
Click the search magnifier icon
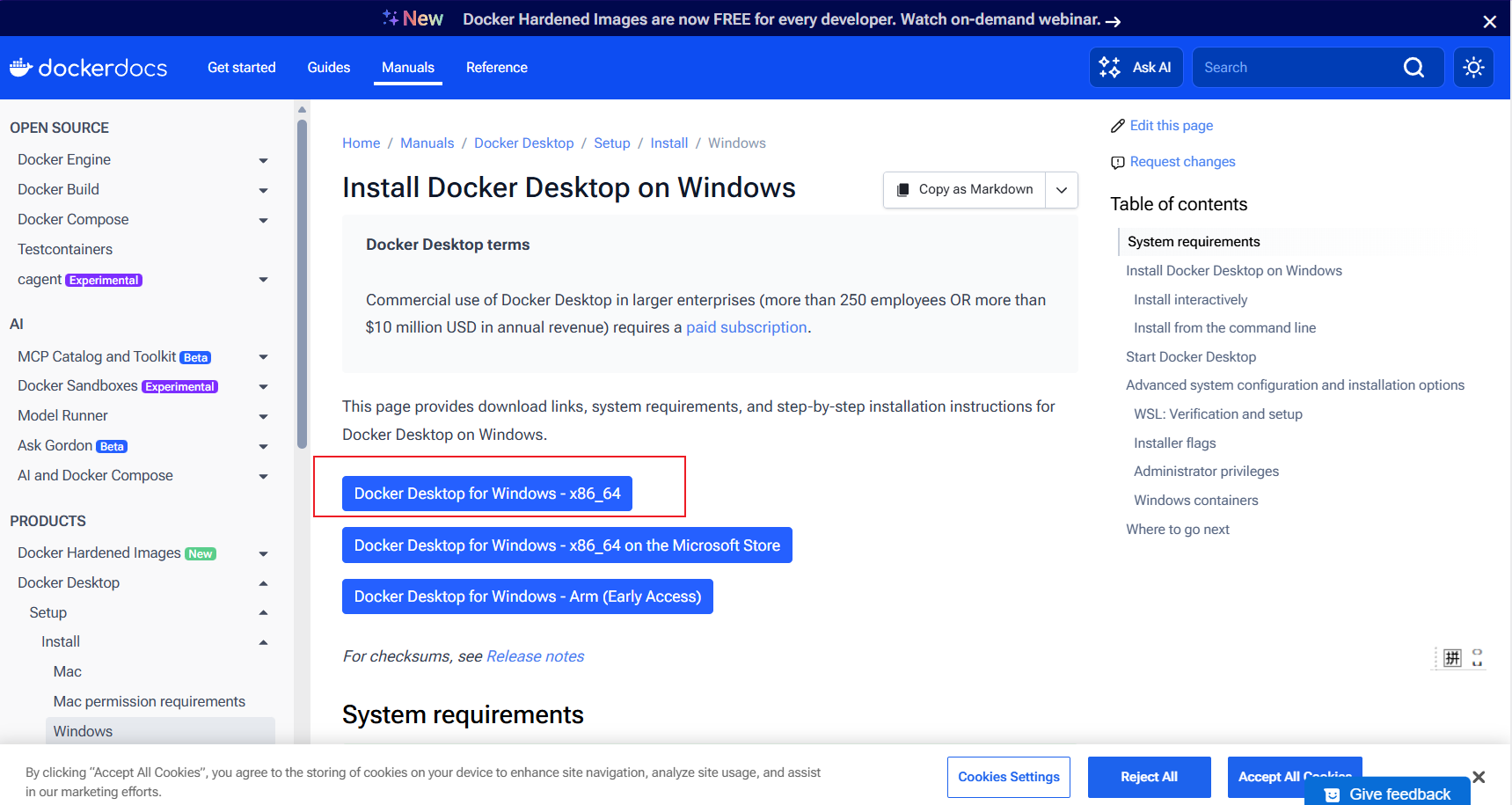pyautogui.click(x=1413, y=68)
